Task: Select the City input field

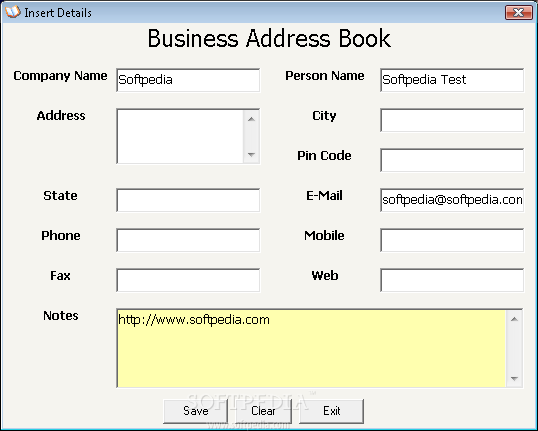Action: [452, 120]
